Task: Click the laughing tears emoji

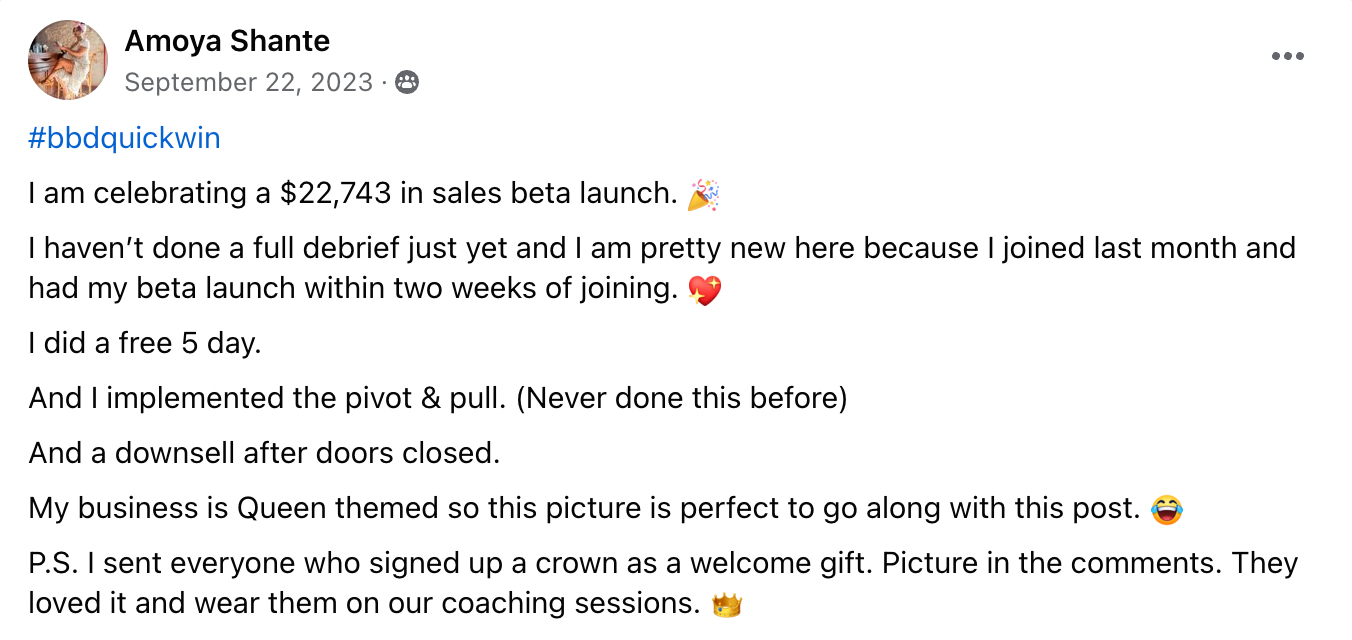Action: pyautogui.click(x=1165, y=511)
